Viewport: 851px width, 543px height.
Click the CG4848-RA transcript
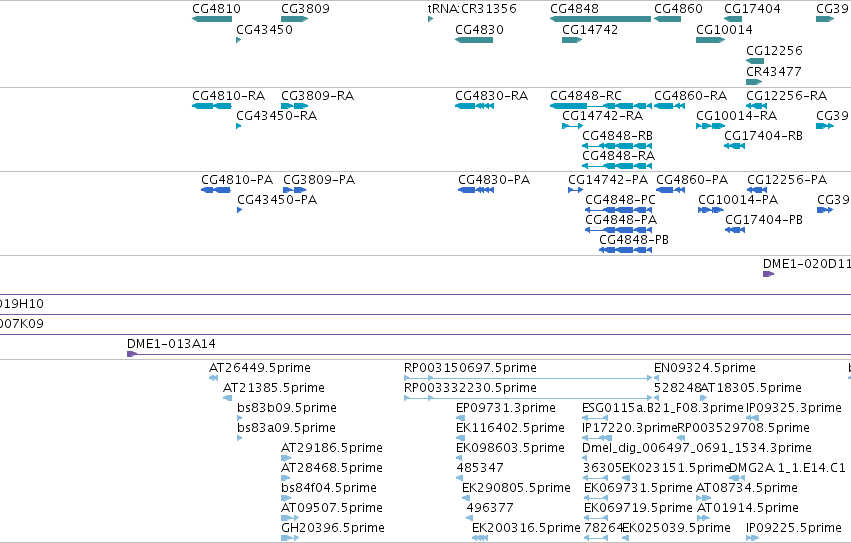(x=617, y=166)
